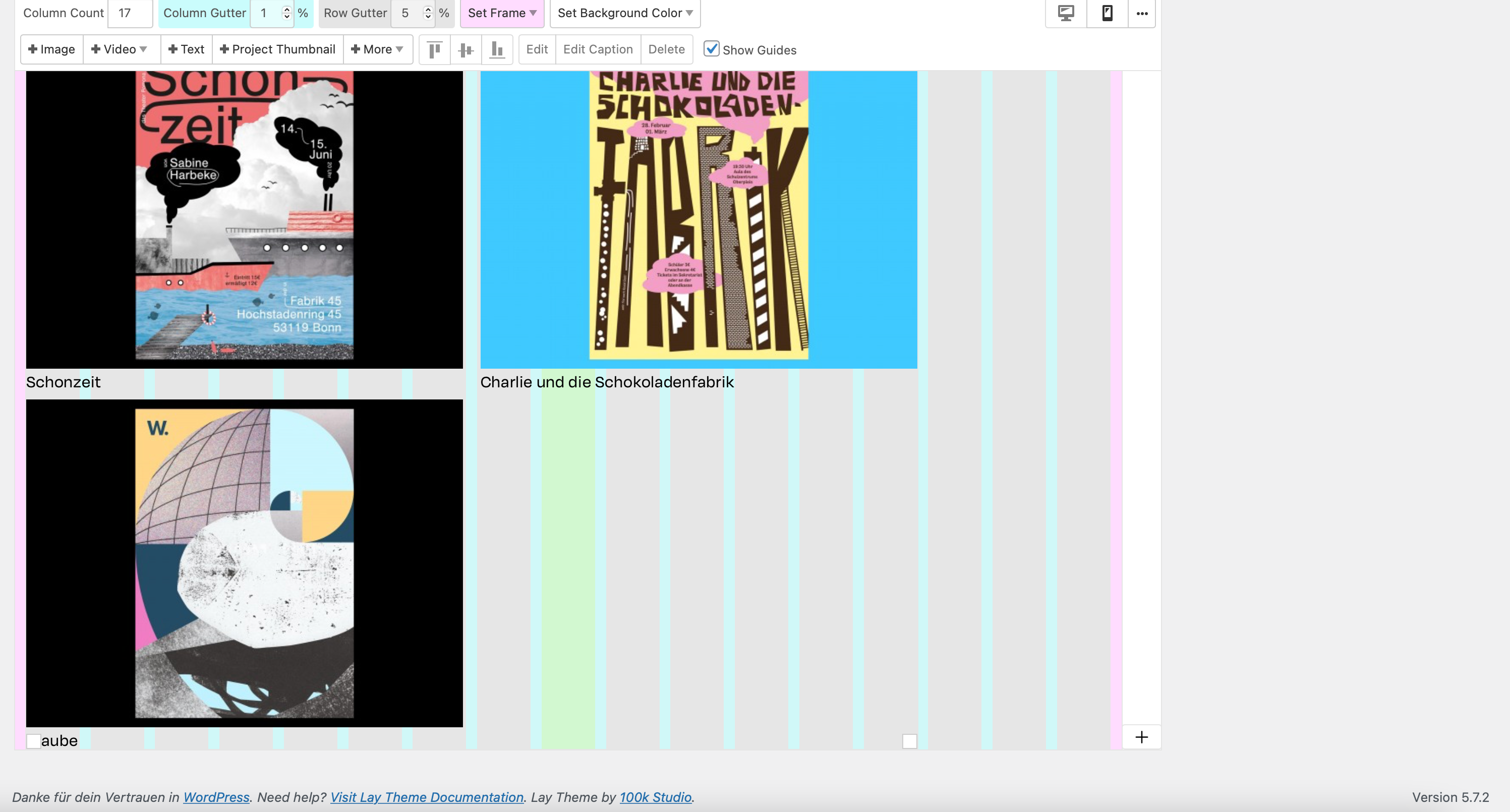Screen dimensions: 1510x812
Task: Expand Set Background Color dropdown
Action: pyautogui.click(x=625, y=13)
